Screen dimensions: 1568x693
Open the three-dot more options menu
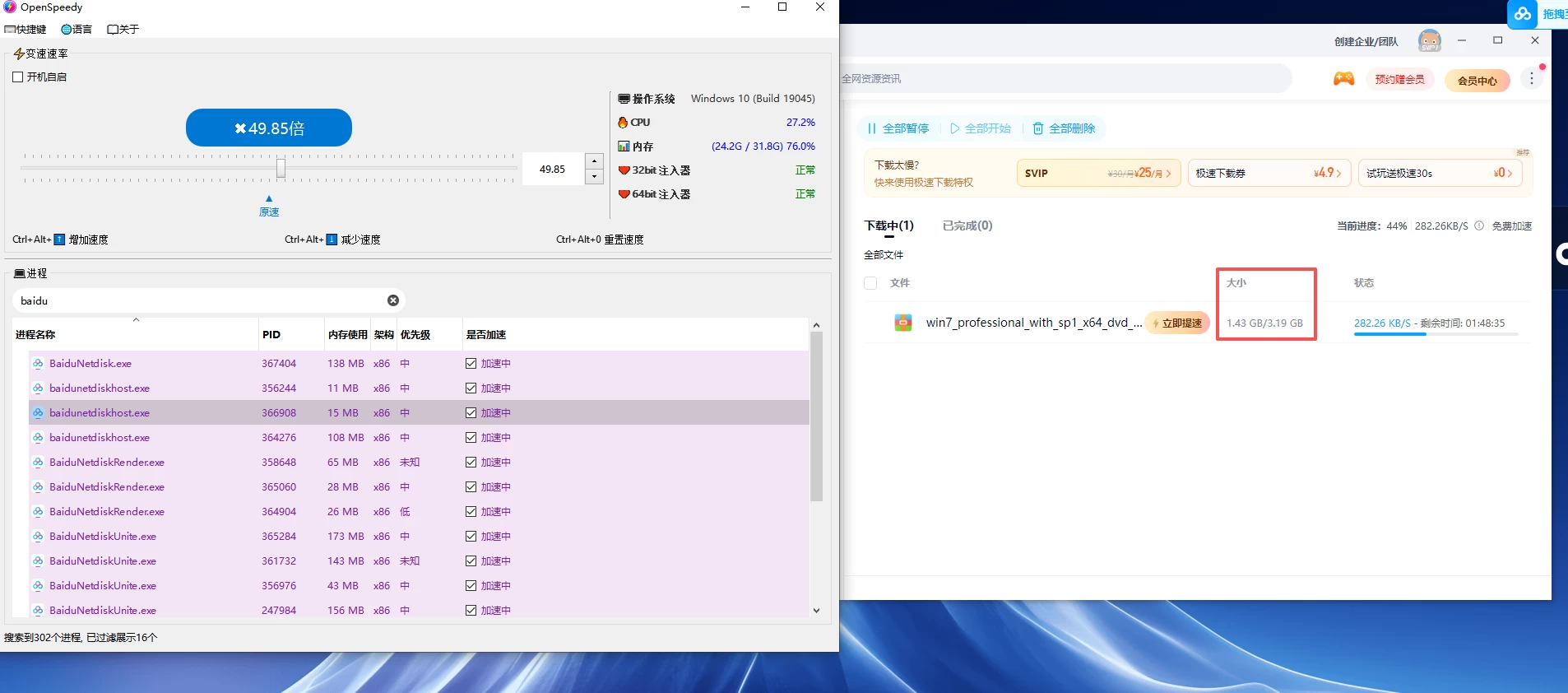click(1531, 79)
